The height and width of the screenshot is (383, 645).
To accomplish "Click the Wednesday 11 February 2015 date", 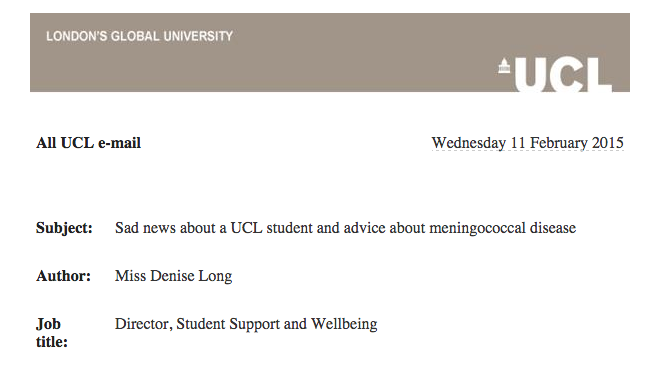I will click(x=527, y=143).
